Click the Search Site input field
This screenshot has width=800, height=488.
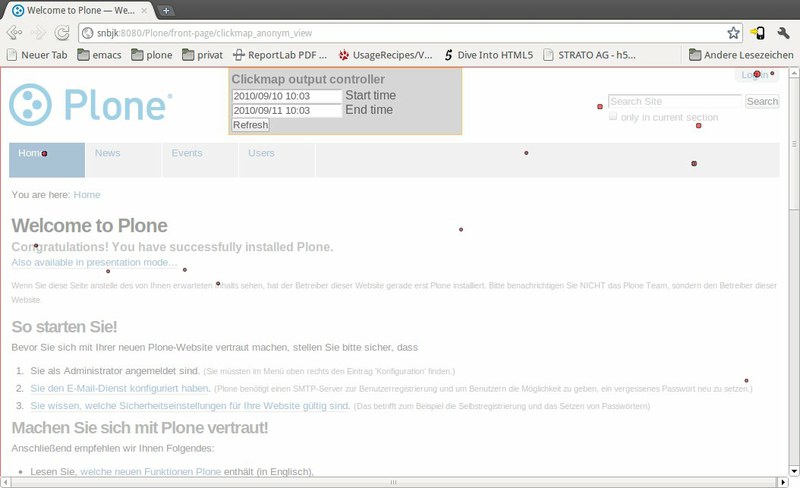[674, 101]
